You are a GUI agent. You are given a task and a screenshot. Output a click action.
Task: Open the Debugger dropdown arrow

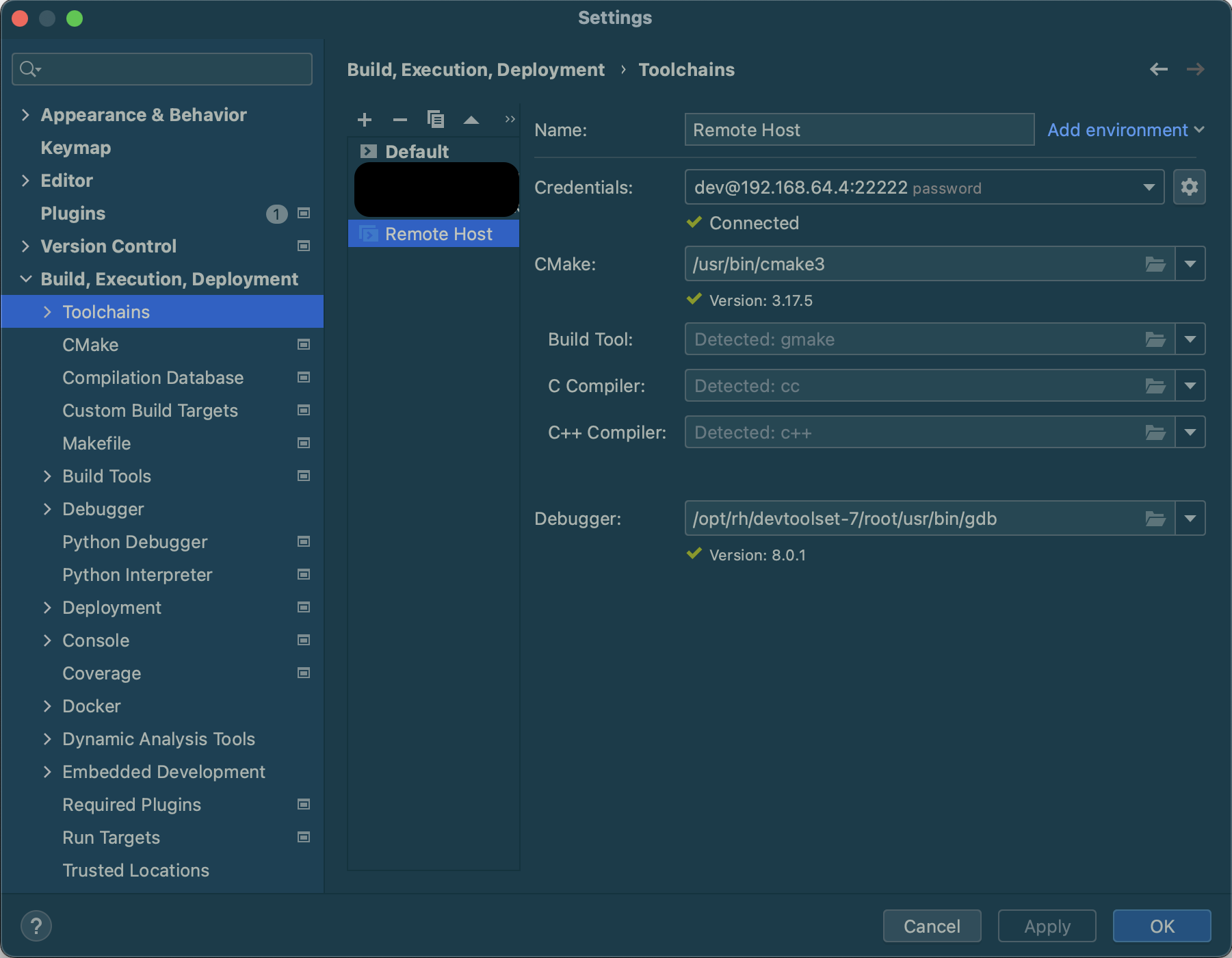[x=1190, y=519]
